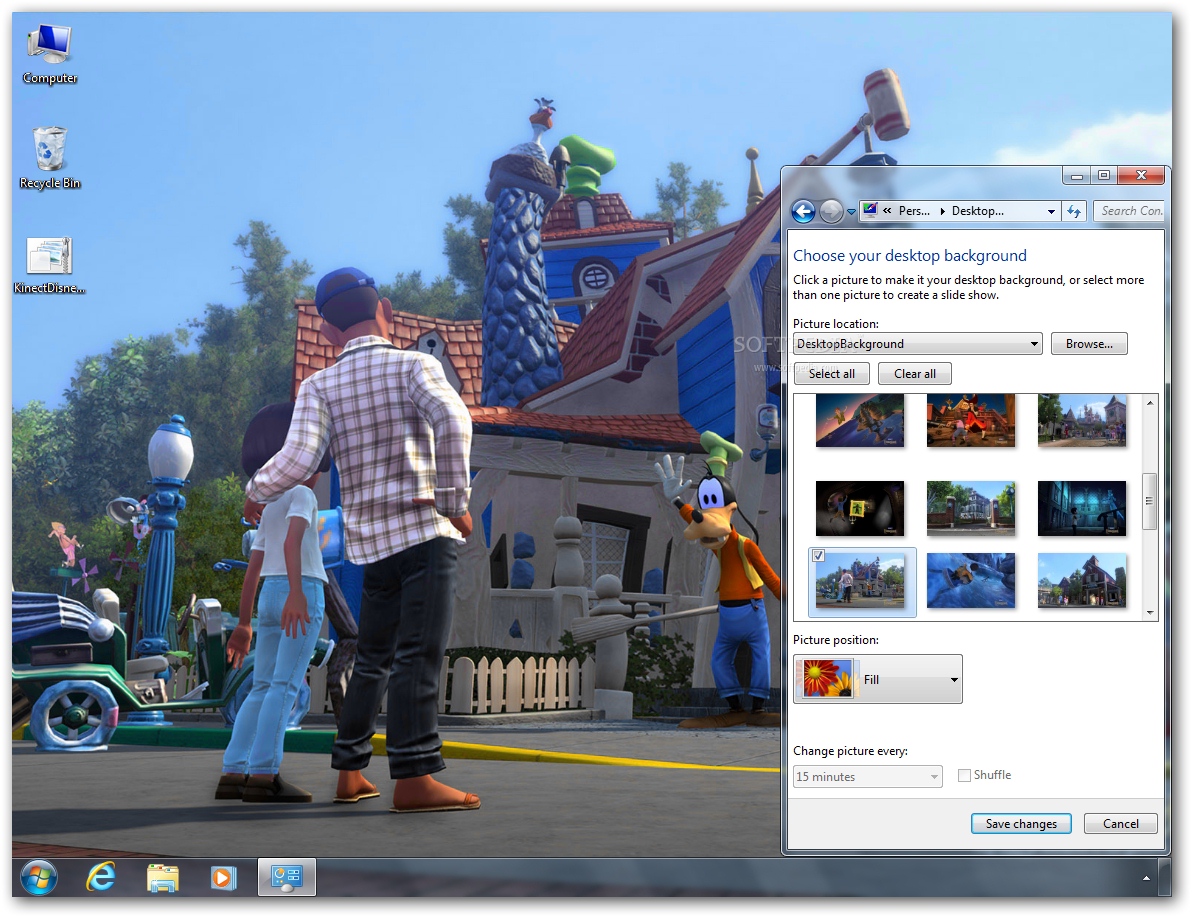The image size is (1192, 917).
Task: Go back with the blue arrow button
Action: 804,211
